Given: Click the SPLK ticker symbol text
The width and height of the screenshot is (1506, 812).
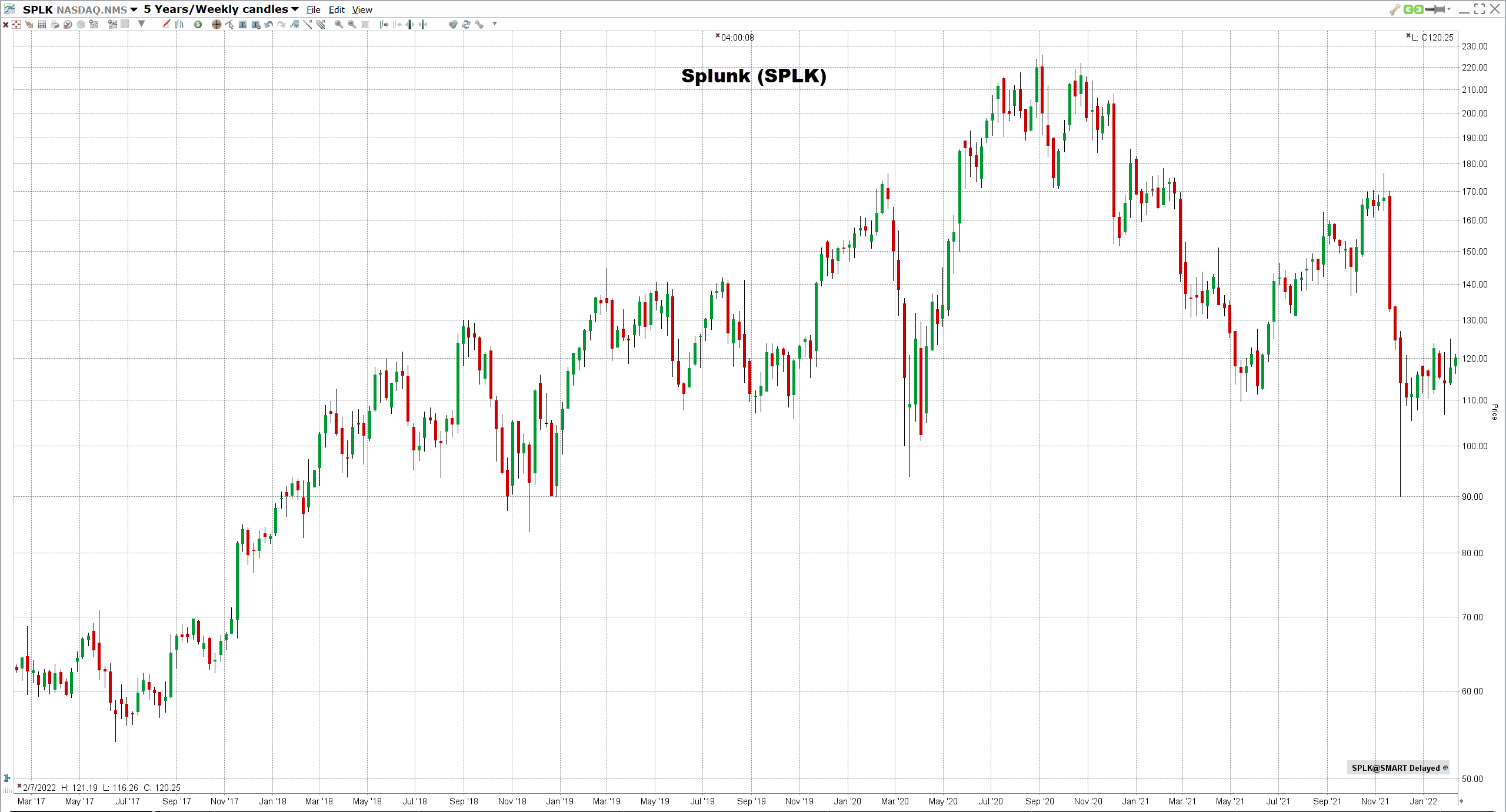Looking at the screenshot, I should (x=38, y=10).
